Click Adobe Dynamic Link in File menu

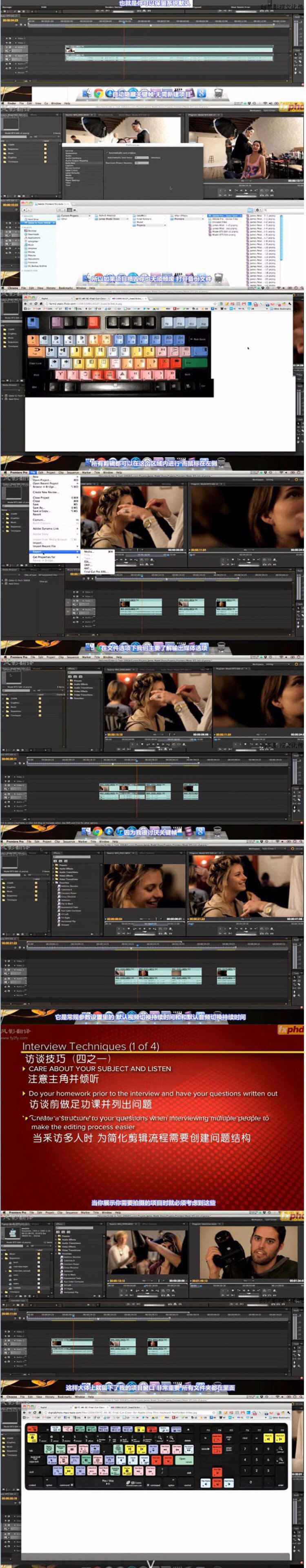46,529
